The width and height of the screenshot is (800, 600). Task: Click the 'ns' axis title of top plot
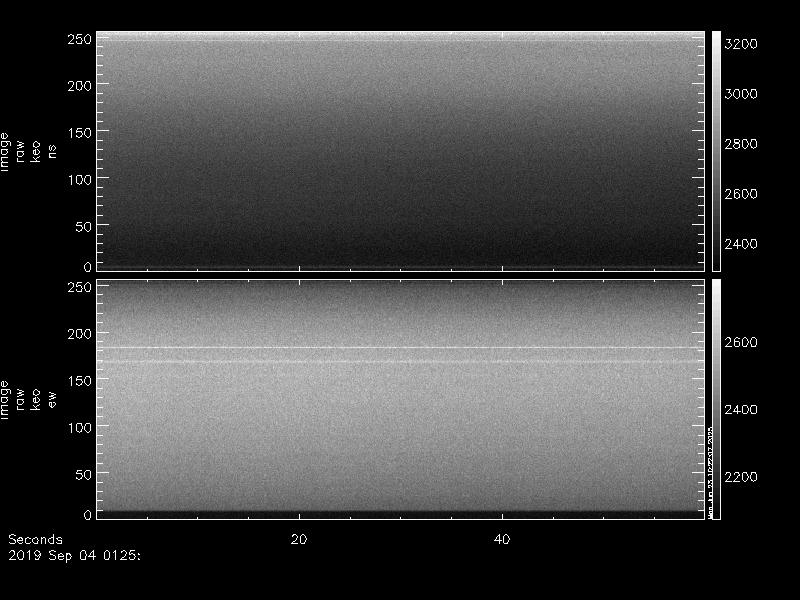[x=52, y=151]
